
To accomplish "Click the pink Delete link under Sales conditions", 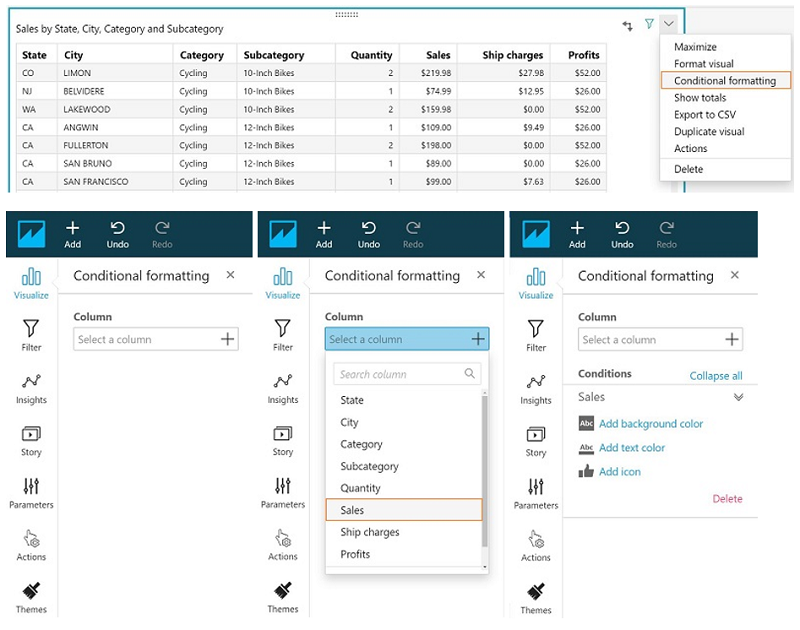I will 728,498.
